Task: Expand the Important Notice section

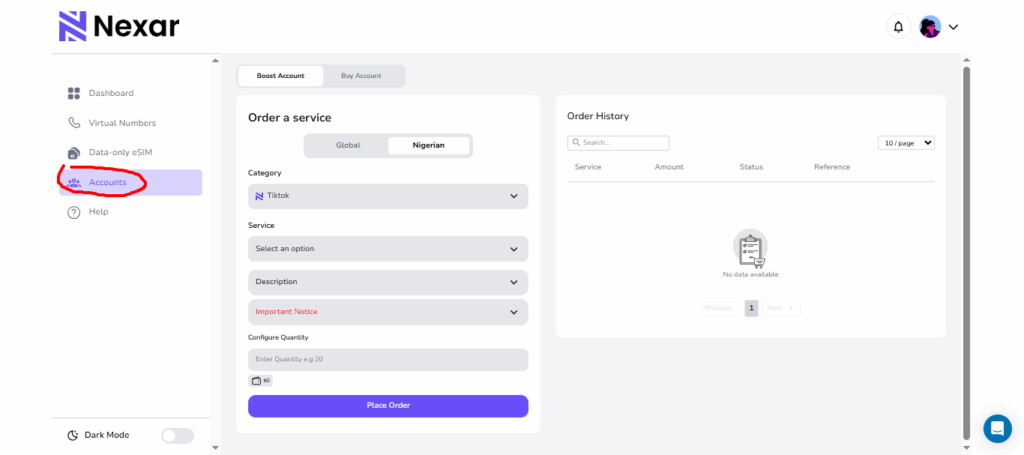Action: (x=387, y=312)
